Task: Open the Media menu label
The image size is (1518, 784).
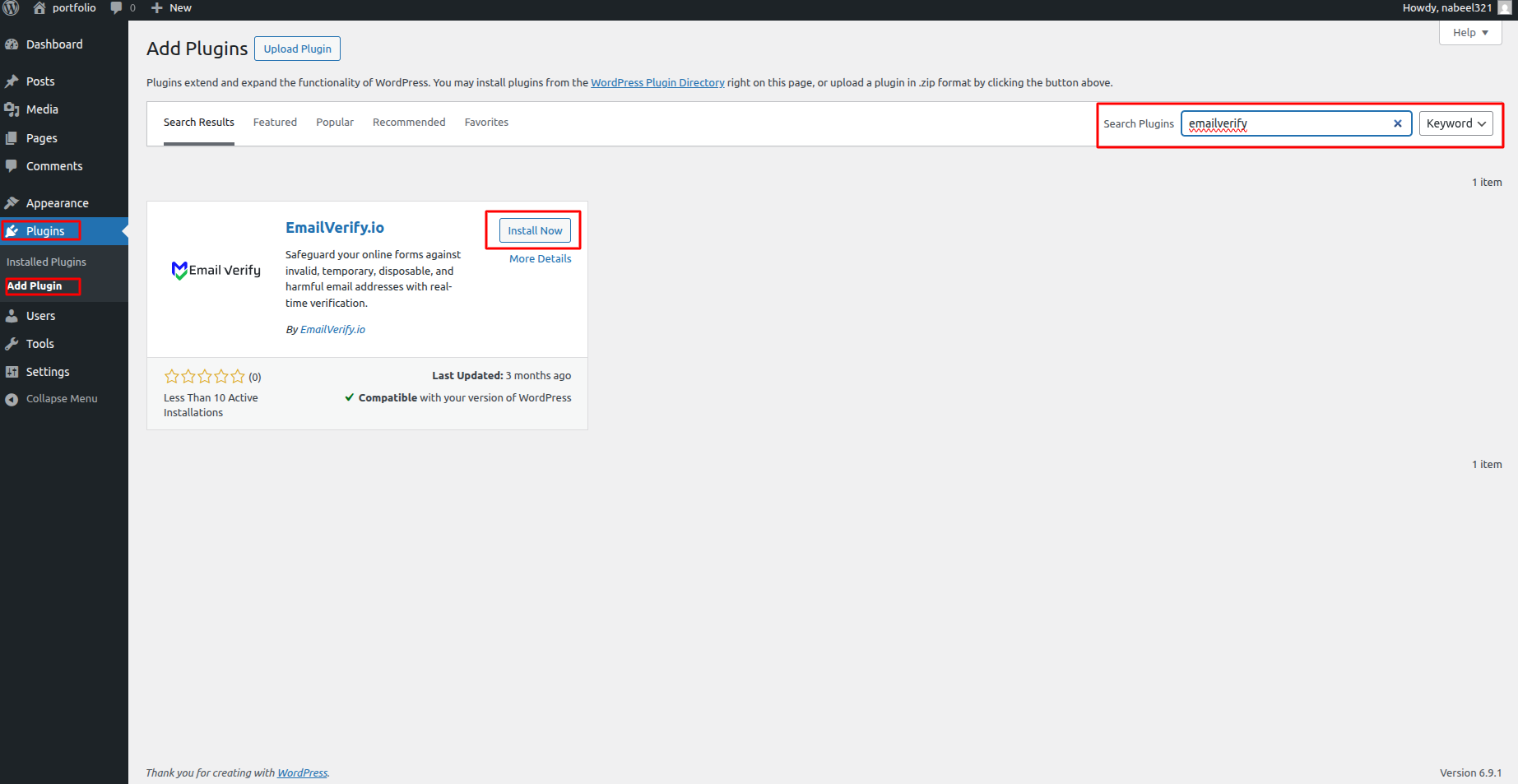Action: [42, 109]
